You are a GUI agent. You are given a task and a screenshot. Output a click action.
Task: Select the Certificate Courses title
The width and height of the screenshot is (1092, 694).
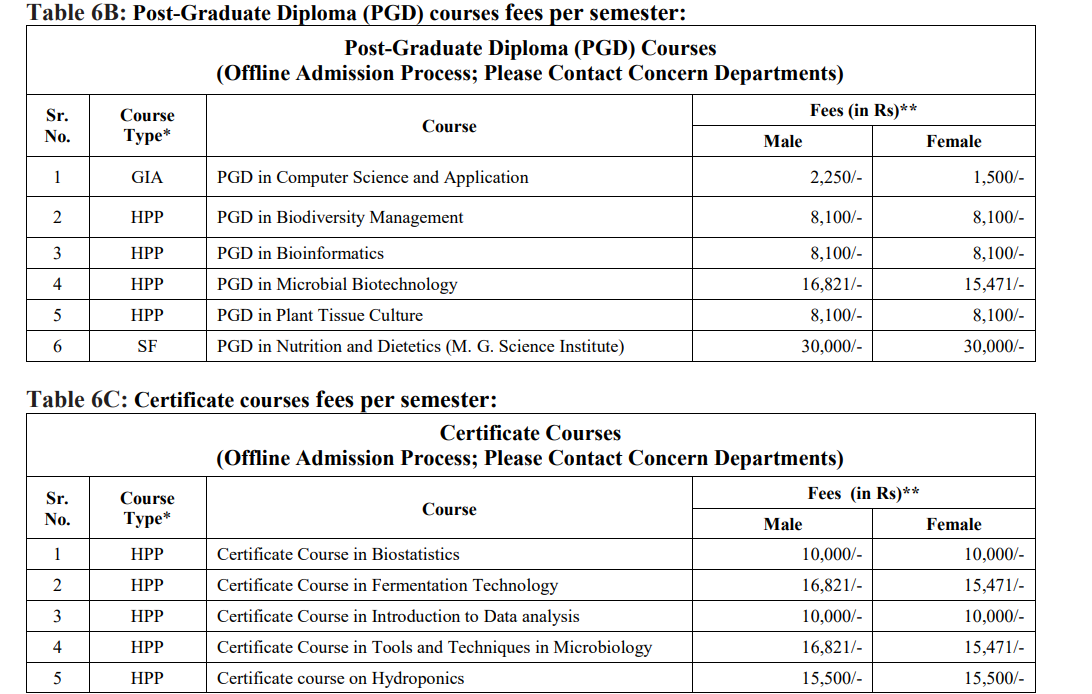pyautogui.click(x=530, y=433)
